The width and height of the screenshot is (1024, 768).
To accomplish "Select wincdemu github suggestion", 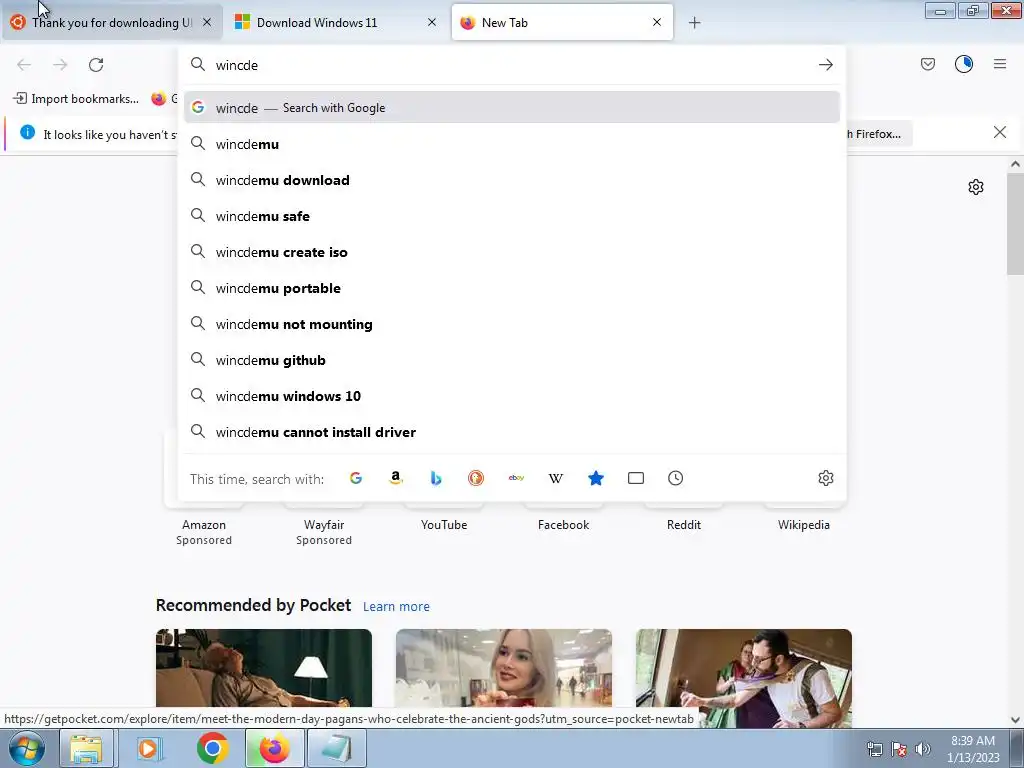I will point(511,360).
